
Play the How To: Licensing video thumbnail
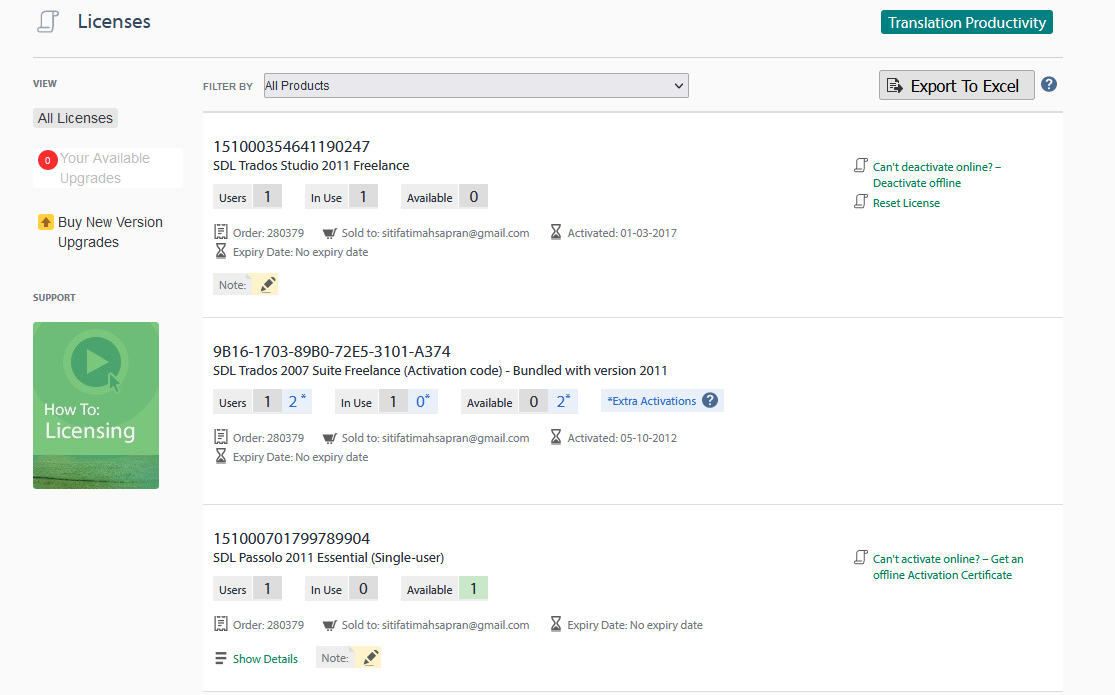tap(96, 405)
